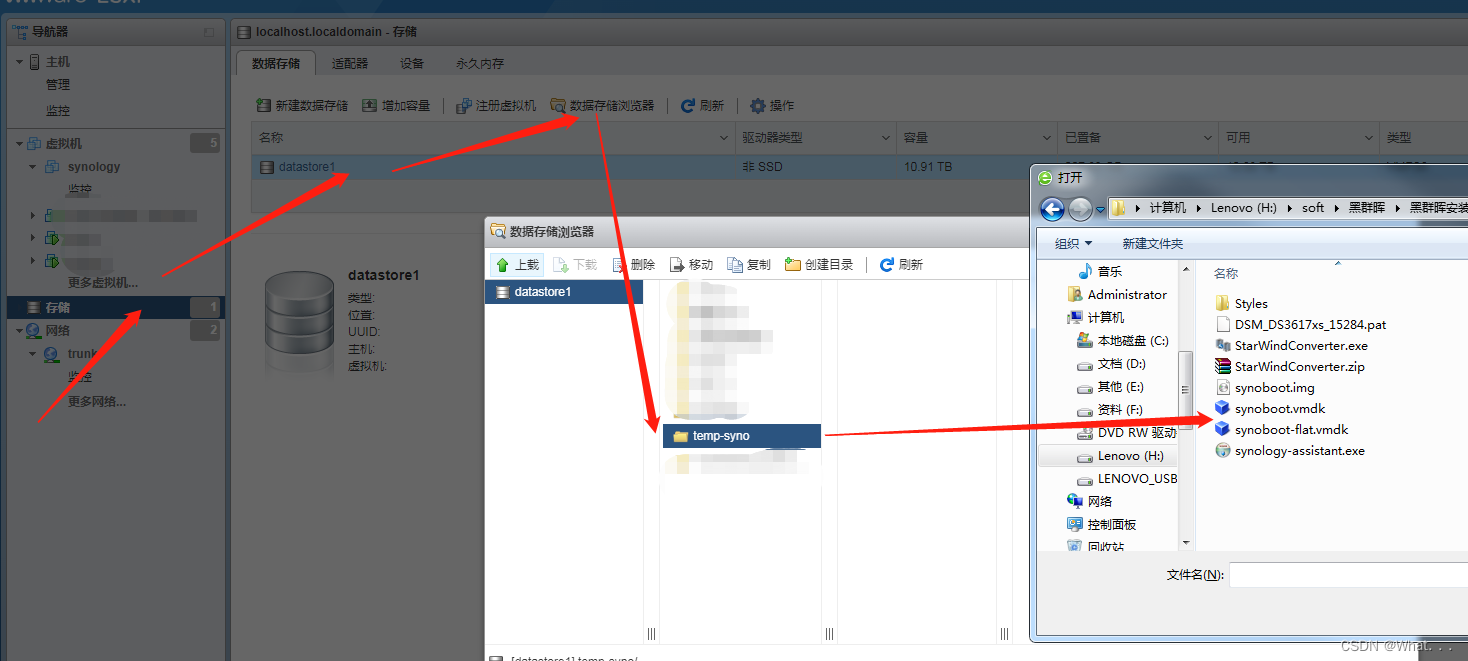Open the 可用 column header dropdown

point(1369,138)
